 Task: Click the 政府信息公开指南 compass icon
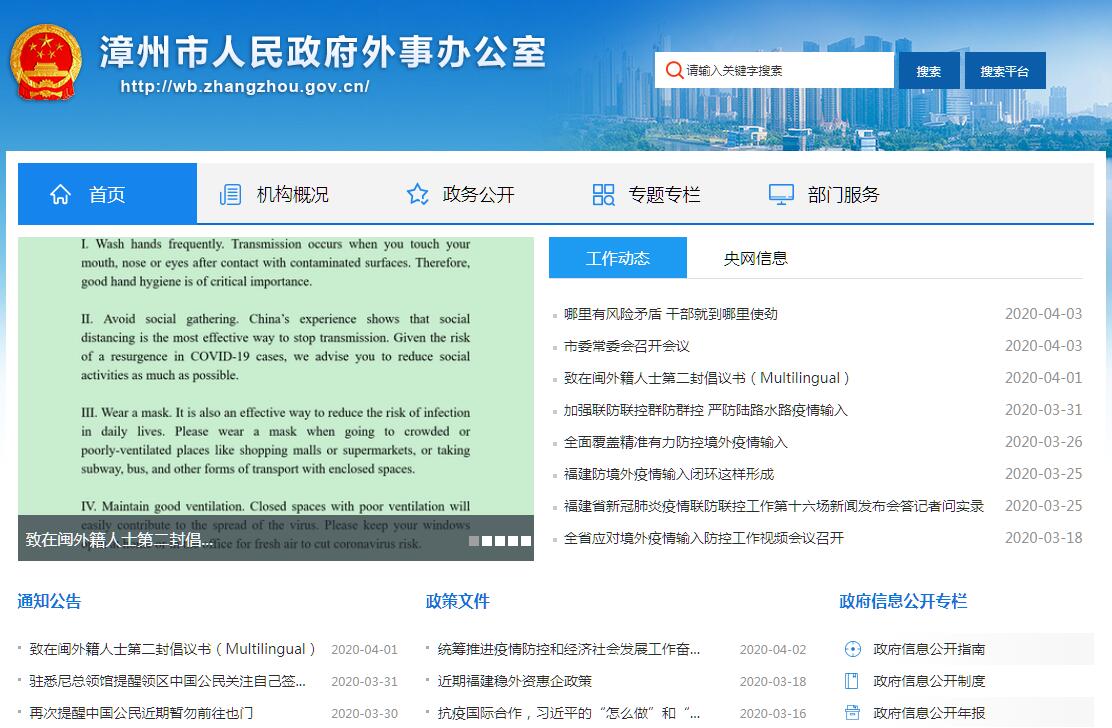pyautogui.click(x=852, y=649)
